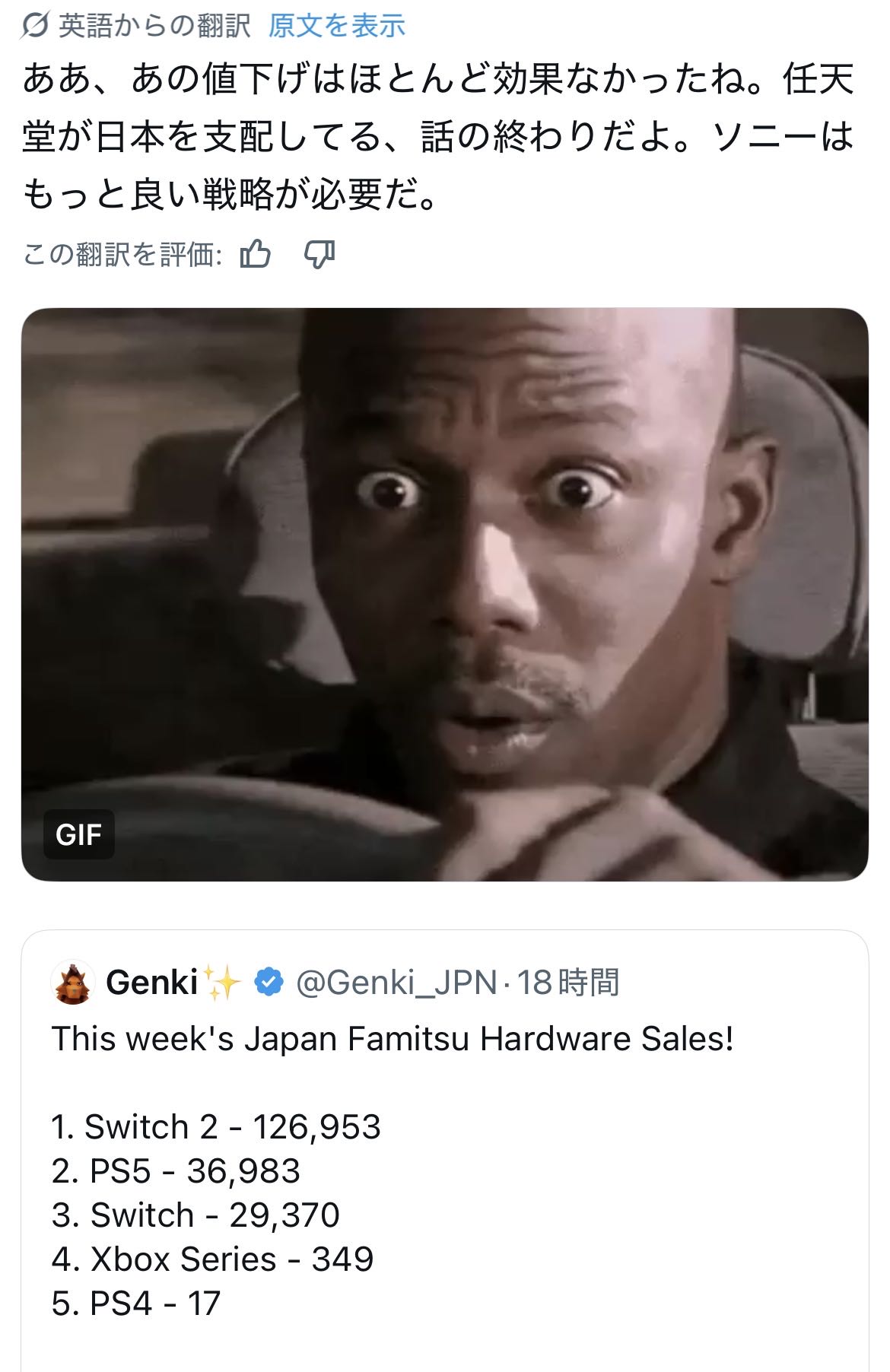Show original text via 原文を表示
890x1372 pixels.
click(x=336, y=27)
